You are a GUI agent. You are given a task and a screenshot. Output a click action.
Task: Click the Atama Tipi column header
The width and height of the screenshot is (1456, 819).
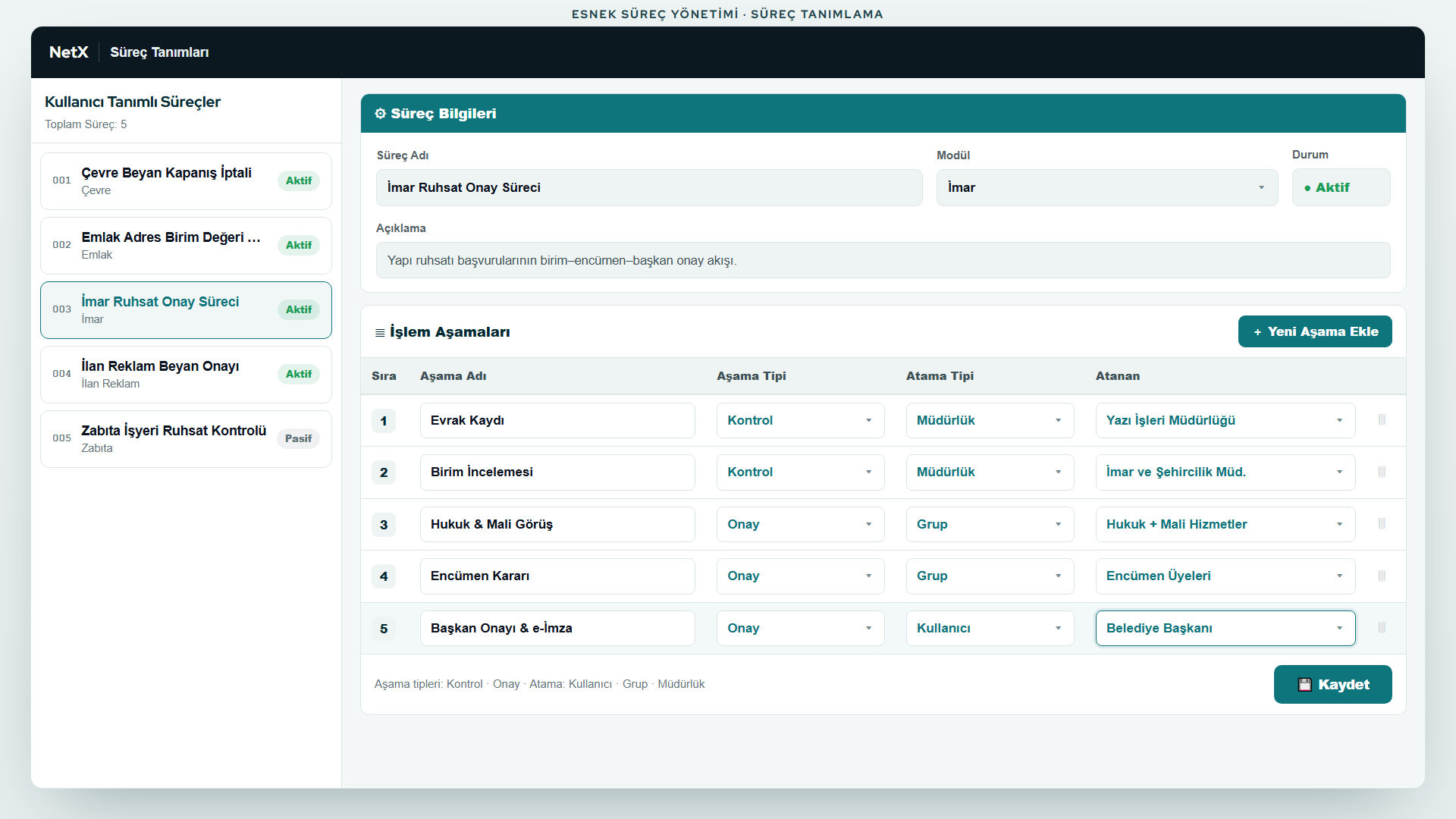940,376
